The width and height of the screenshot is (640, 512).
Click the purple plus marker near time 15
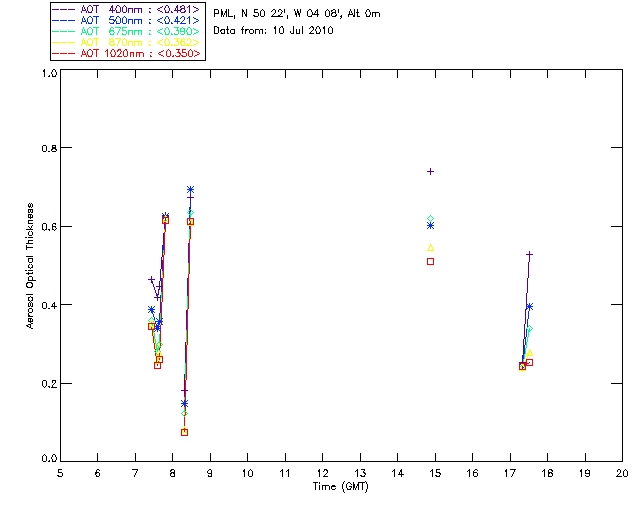[430, 171]
